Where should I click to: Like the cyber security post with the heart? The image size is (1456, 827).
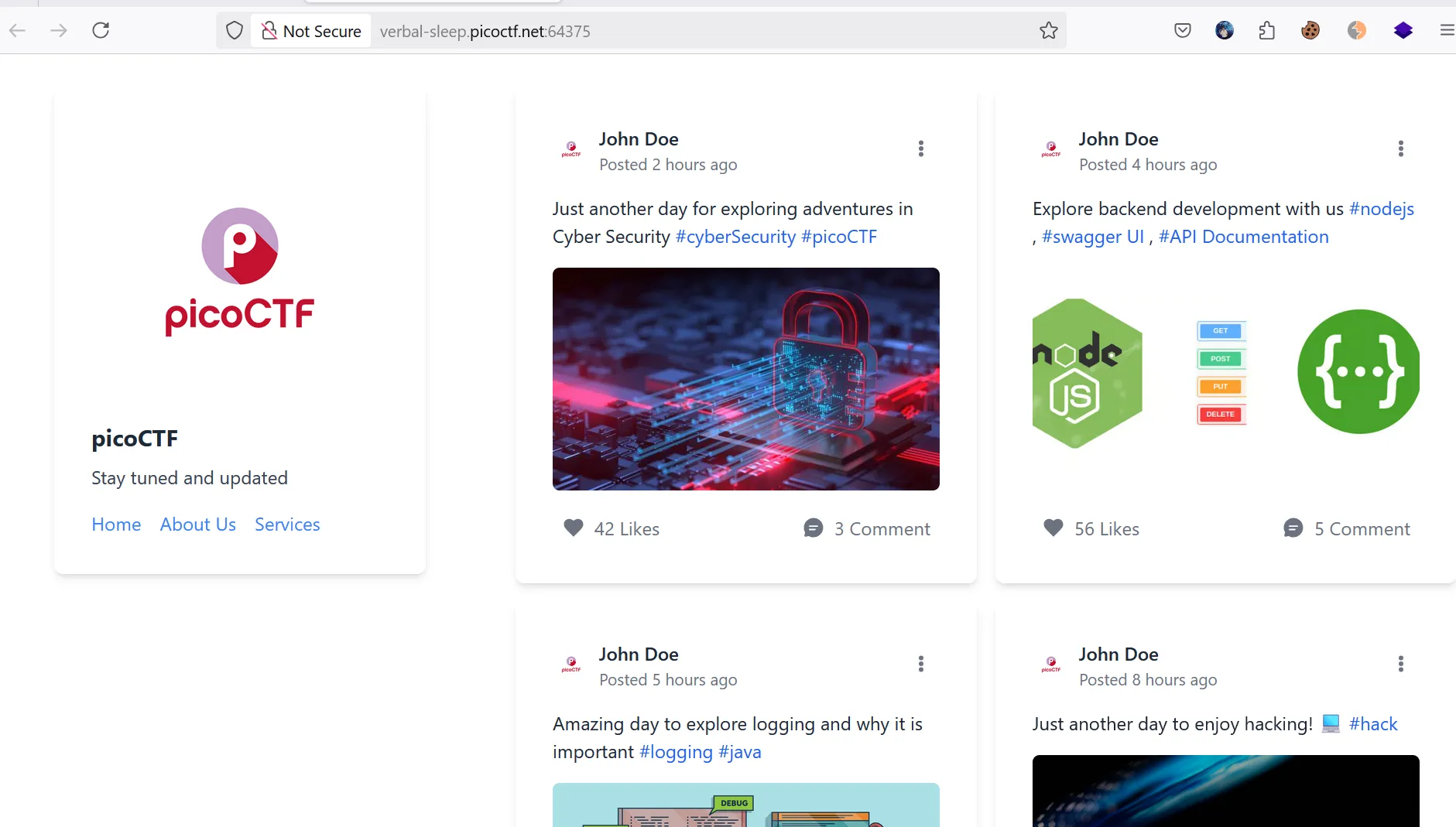coord(574,528)
